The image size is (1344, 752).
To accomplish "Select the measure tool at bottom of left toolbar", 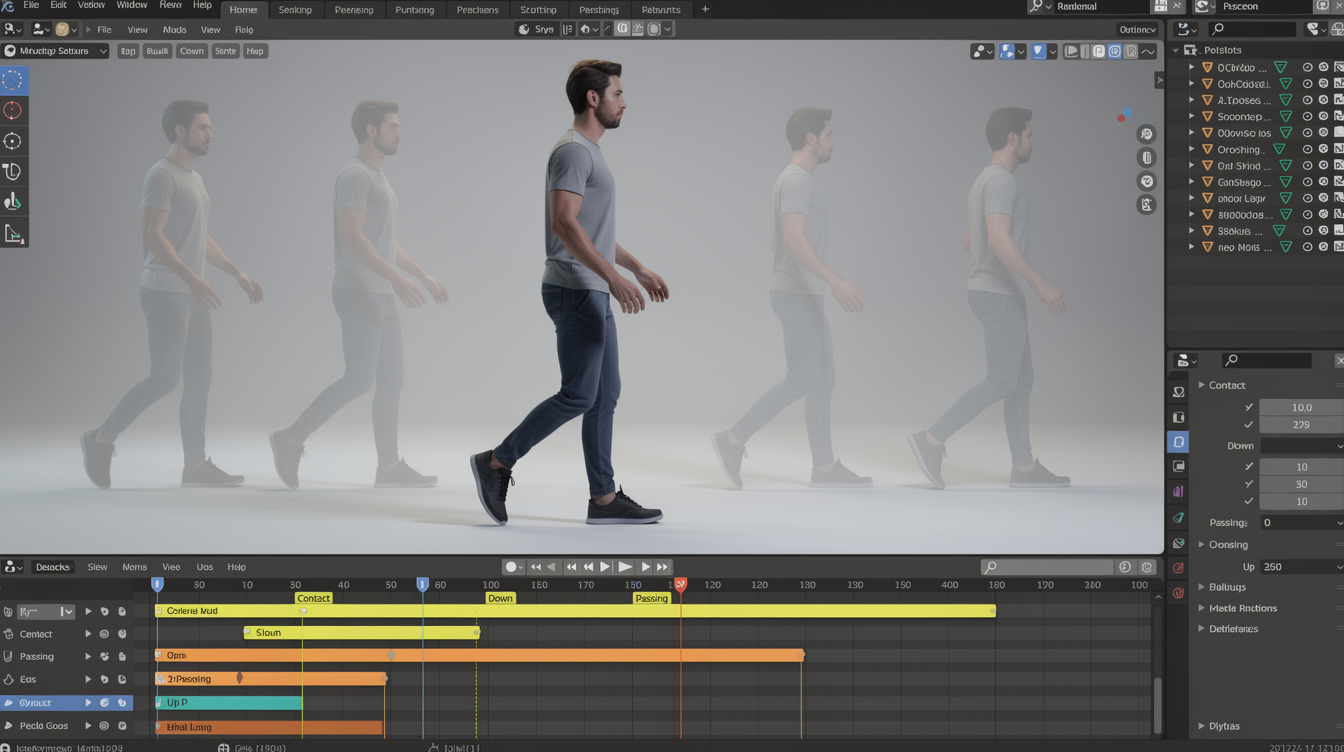I will [13, 234].
